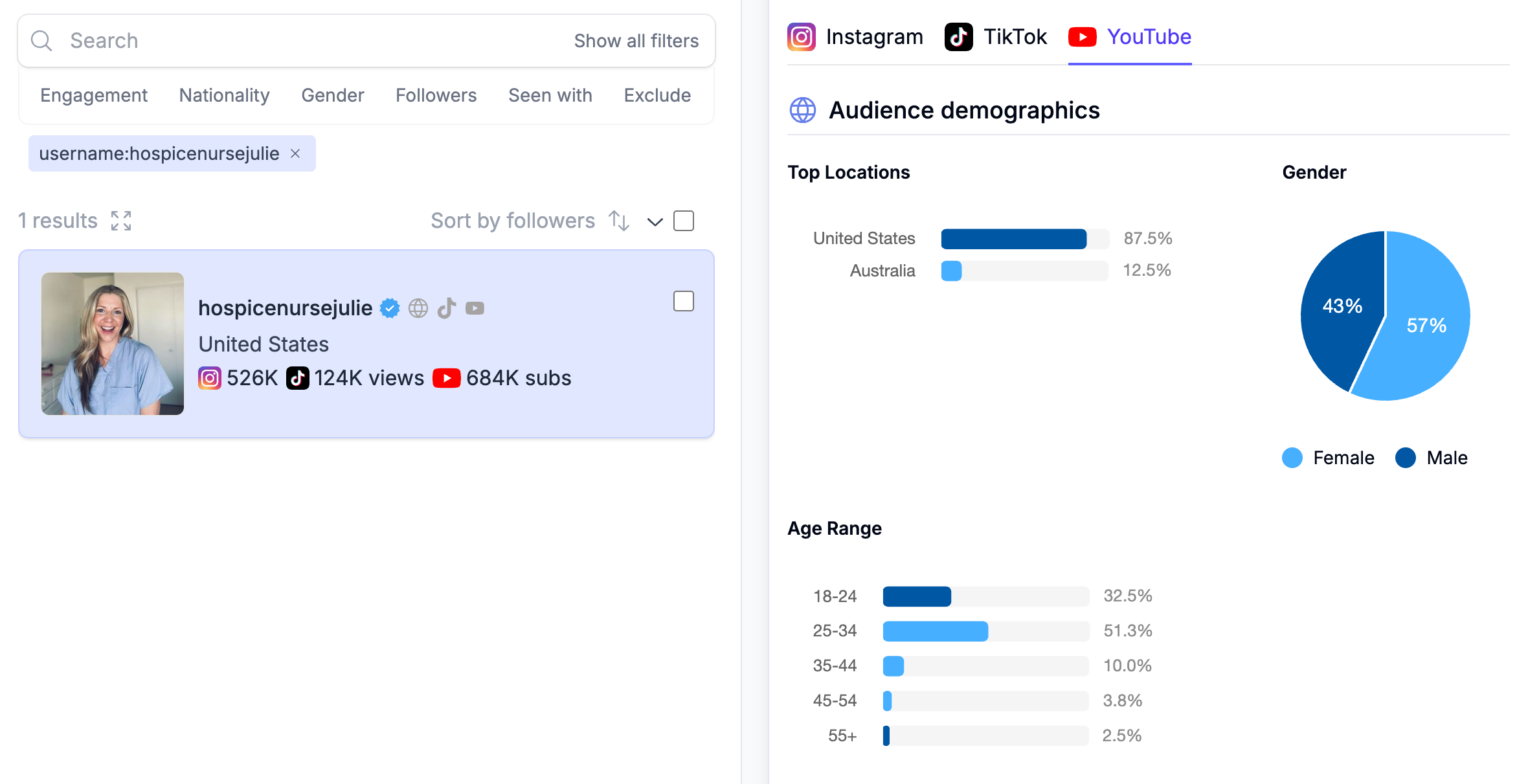
Task: Click the hospicenursejulie profile photo thumbnail
Action: (113, 344)
